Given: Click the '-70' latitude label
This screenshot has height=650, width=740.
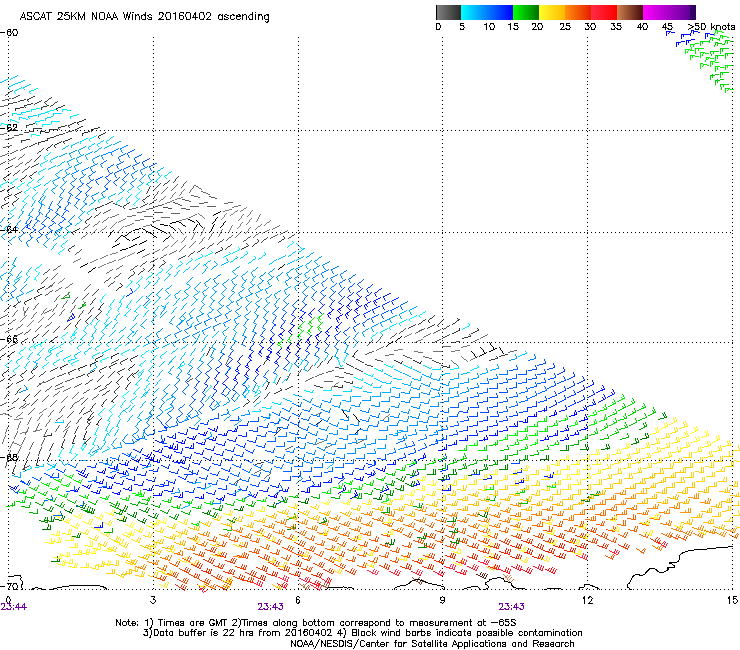Looking at the screenshot, I should tap(9, 586).
